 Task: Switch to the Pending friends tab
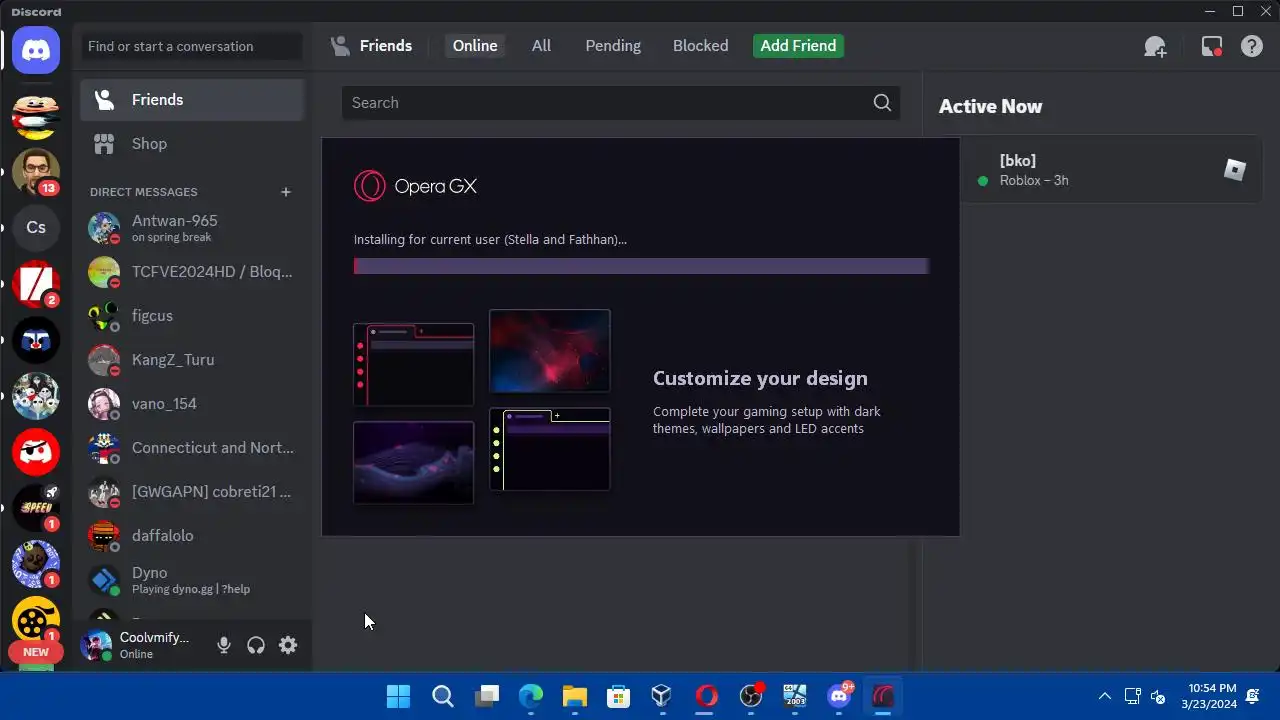pyautogui.click(x=613, y=46)
